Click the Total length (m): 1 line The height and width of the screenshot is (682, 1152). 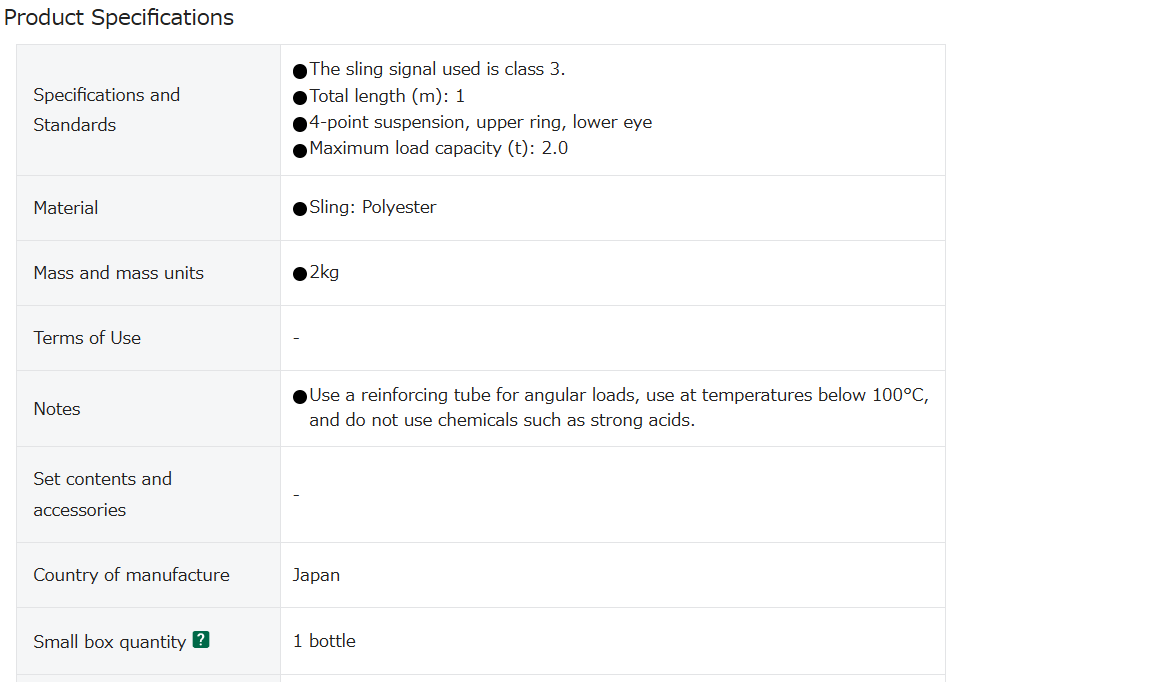[378, 96]
